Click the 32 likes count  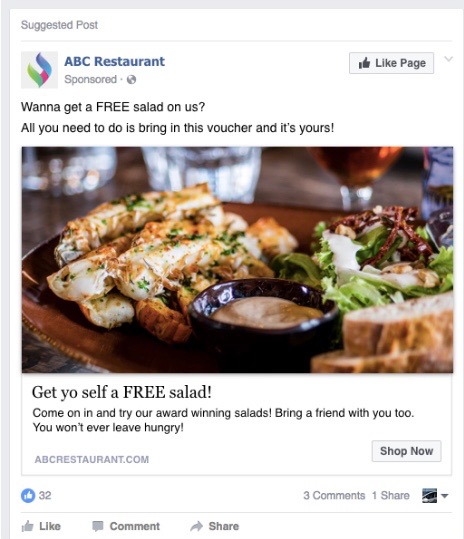click(45, 495)
